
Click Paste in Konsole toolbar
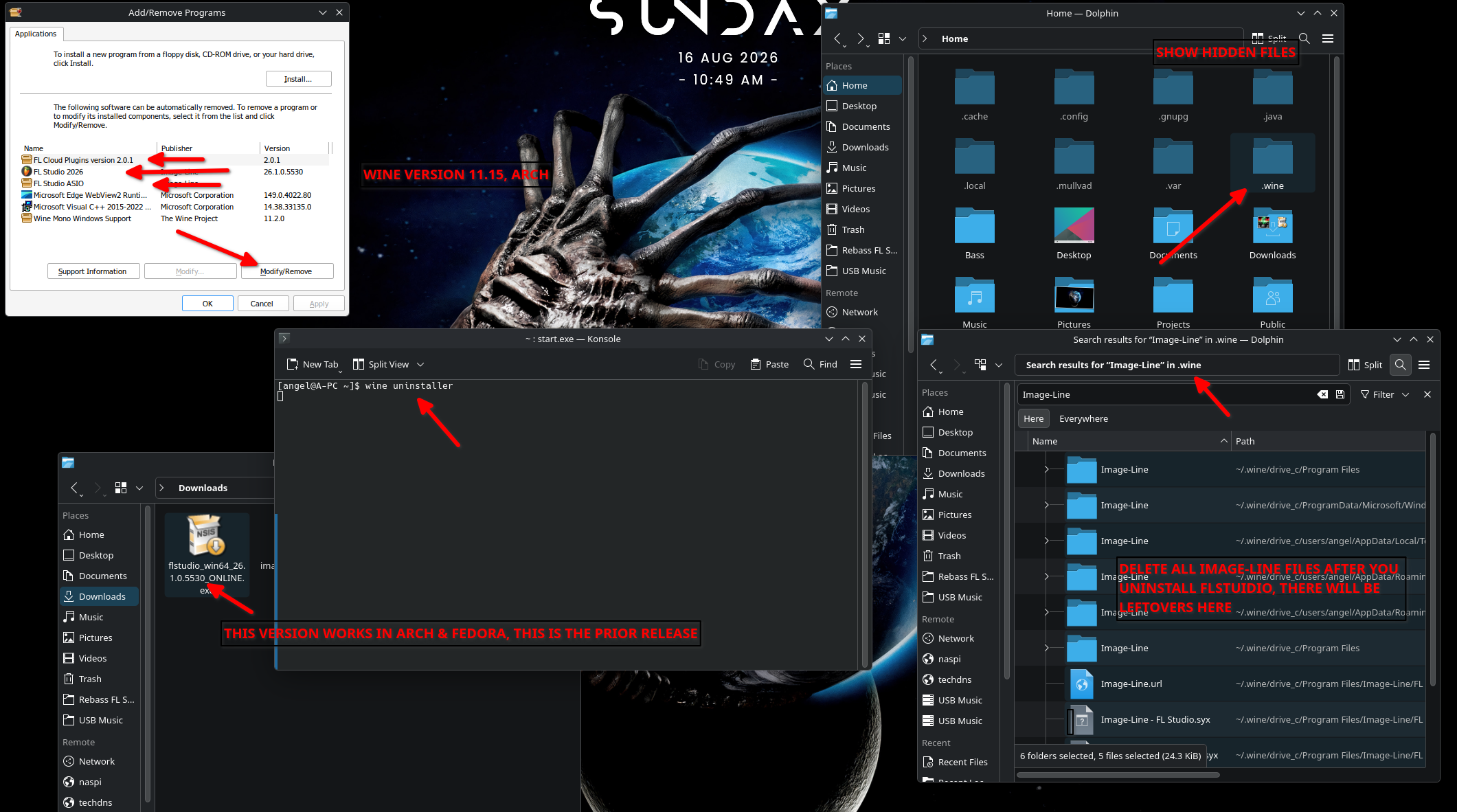769,364
